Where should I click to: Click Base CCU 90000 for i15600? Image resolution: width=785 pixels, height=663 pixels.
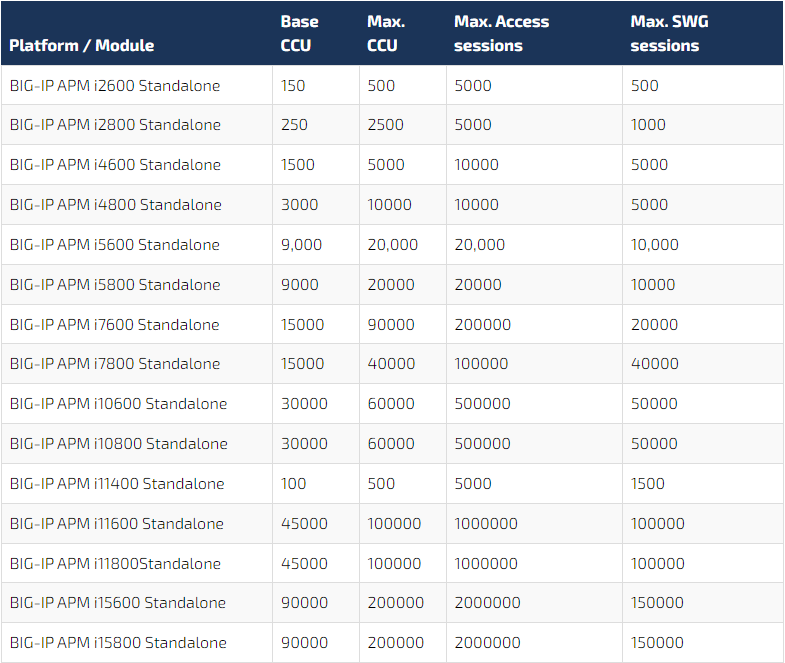coord(304,603)
